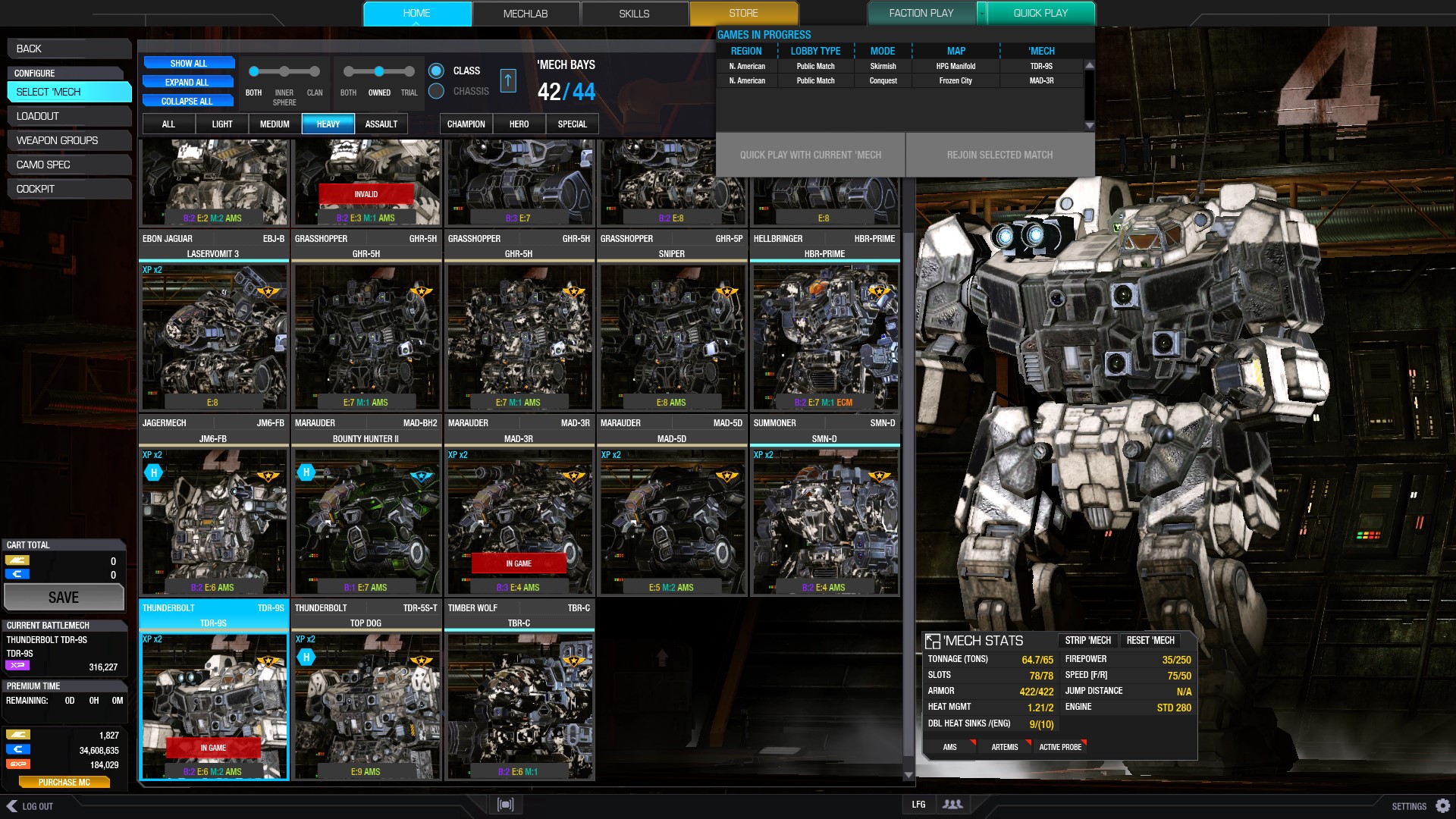Viewport: 1456px width, 819px height.
Task: Sort games by Lobby Type column header
Action: click(815, 51)
